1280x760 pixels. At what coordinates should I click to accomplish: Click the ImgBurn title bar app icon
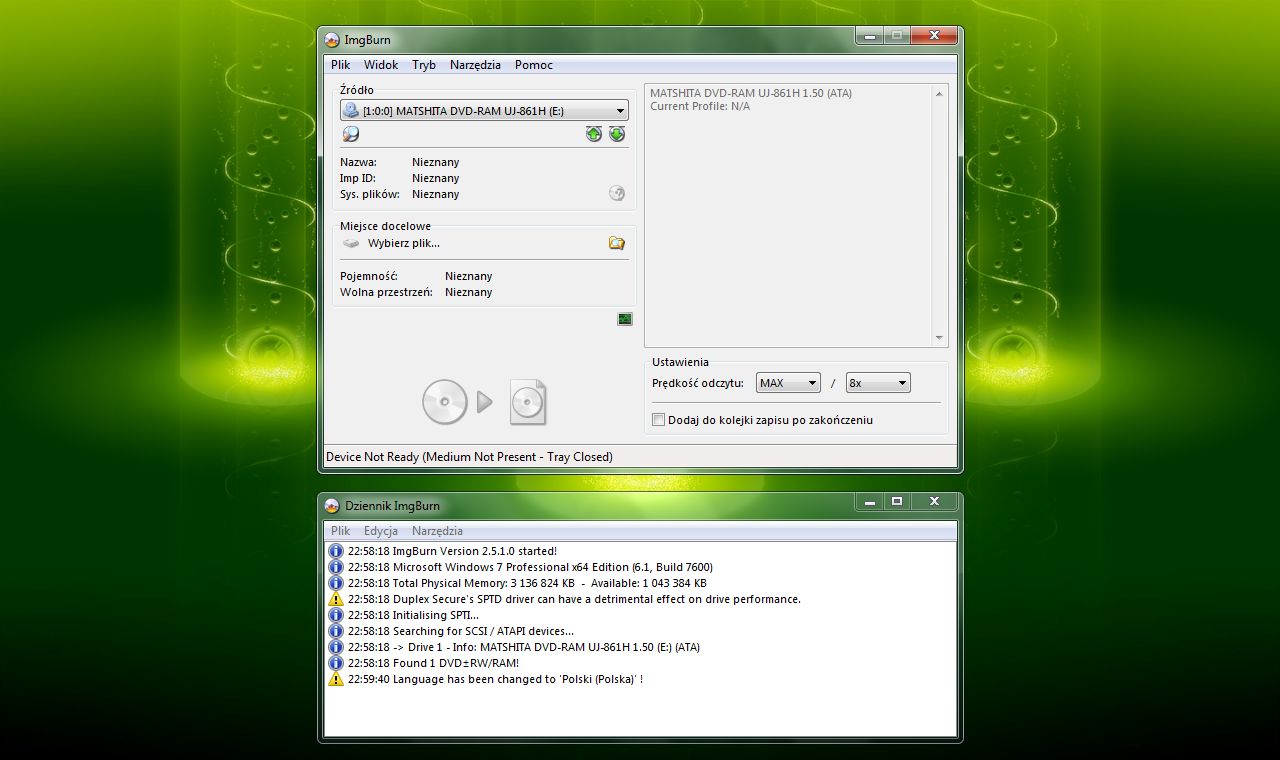(x=332, y=40)
